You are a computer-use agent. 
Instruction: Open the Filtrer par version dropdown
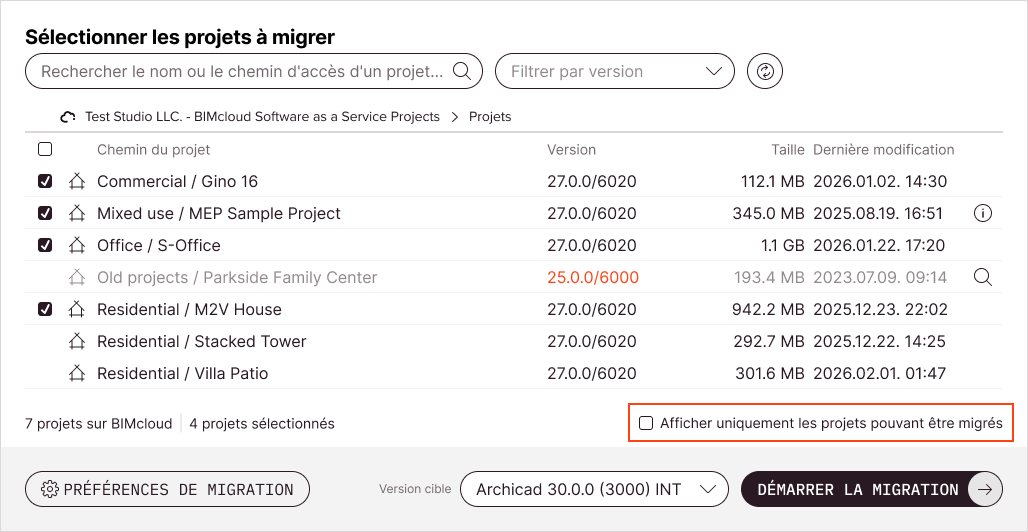pyautogui.click(x=614, y=71)
